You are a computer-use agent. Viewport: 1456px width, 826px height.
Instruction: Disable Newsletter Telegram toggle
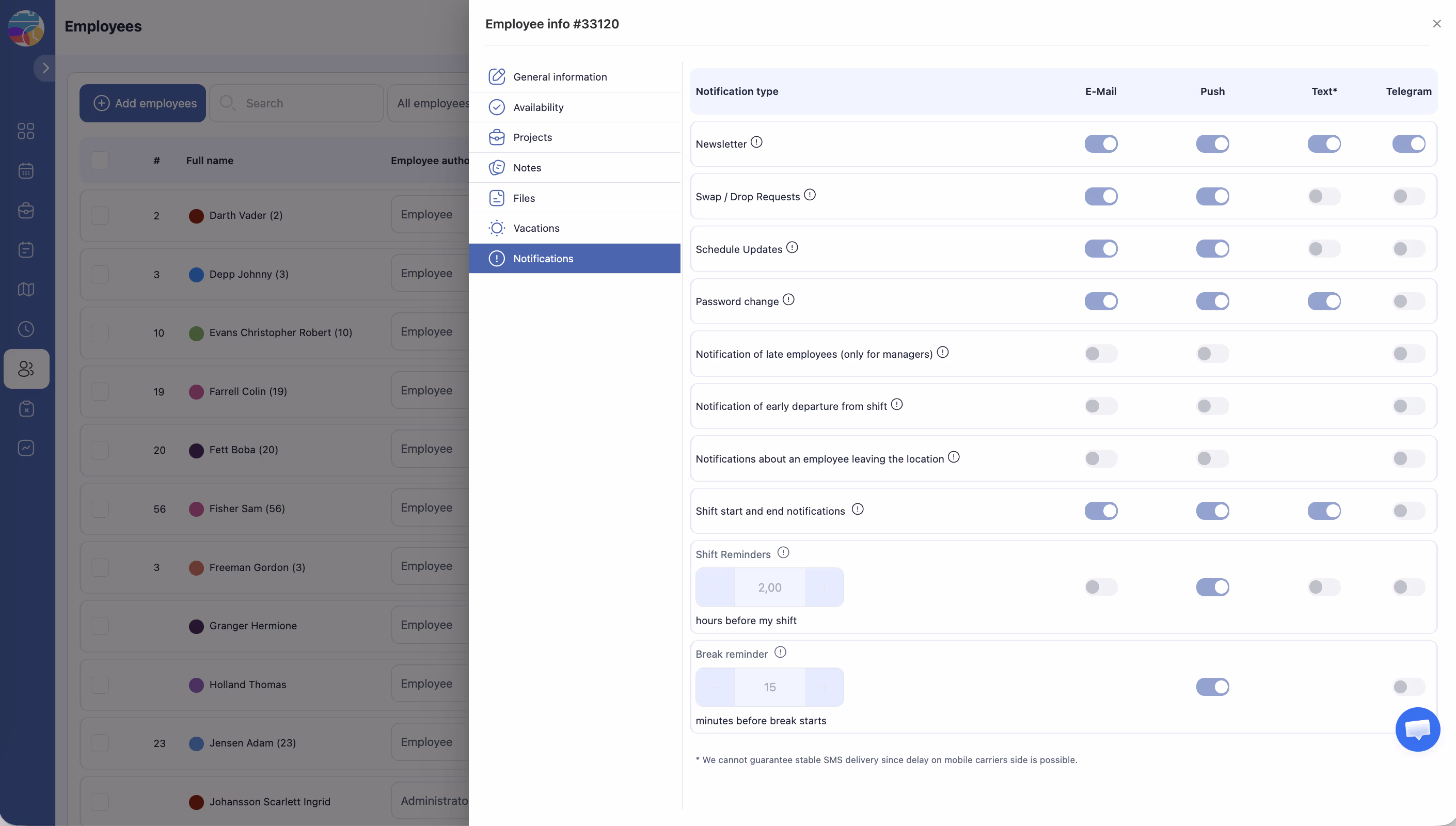1408,144
